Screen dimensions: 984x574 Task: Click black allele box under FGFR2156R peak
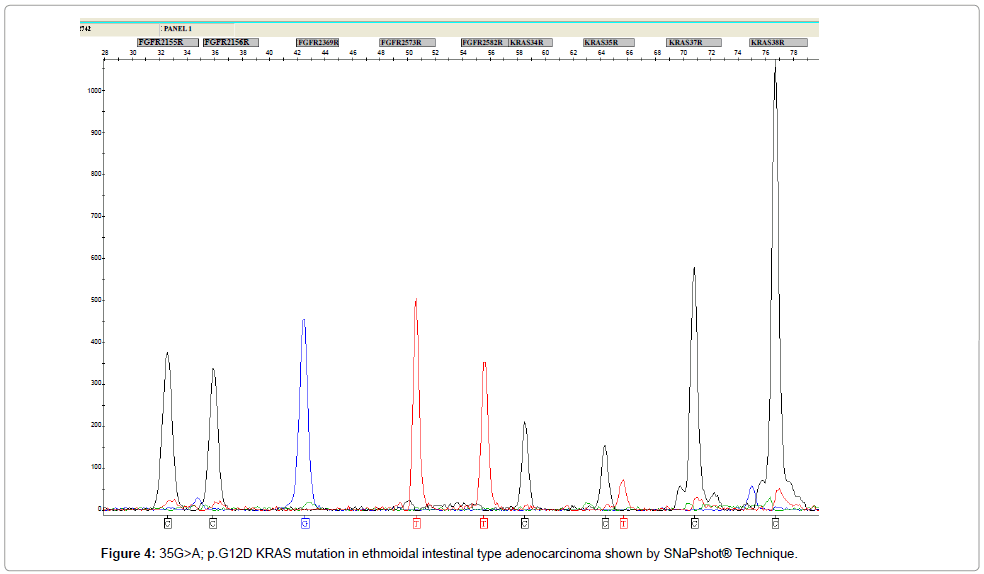[x=213, y=523]
